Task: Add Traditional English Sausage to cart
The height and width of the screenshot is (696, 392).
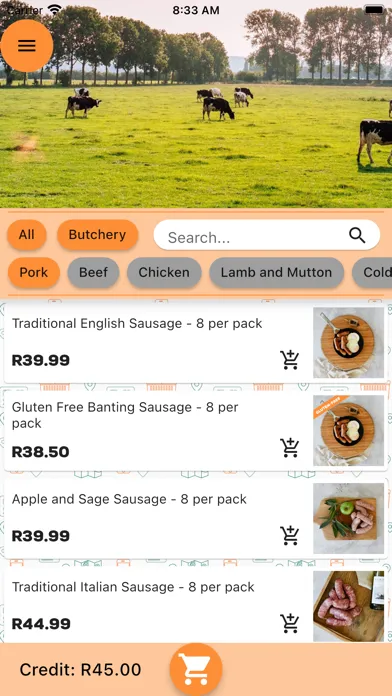Action: 289,360
